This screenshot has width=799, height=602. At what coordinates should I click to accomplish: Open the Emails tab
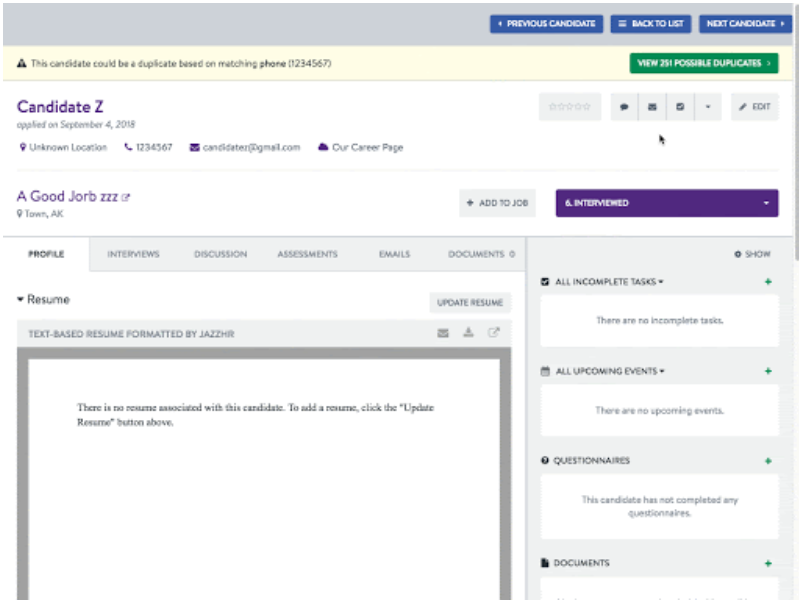(x=394, y=254)
